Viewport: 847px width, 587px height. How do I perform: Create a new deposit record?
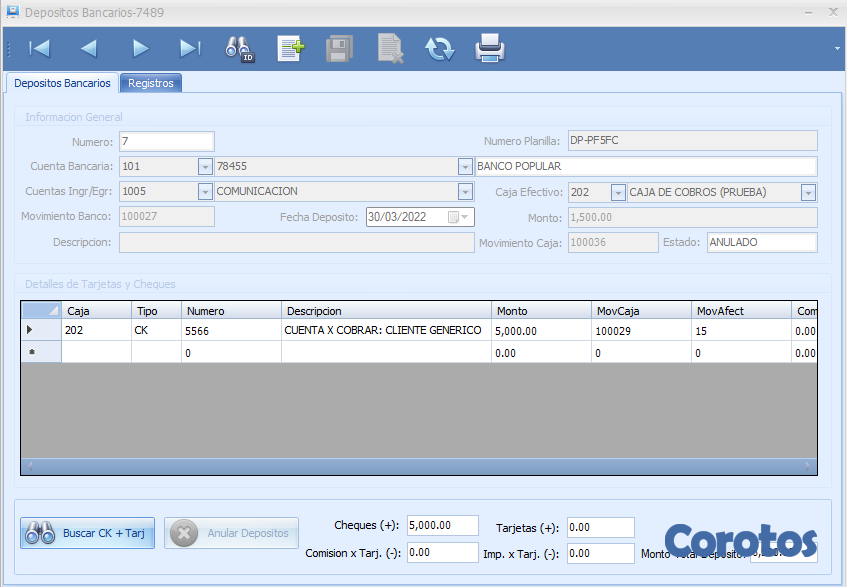(290, 48)
